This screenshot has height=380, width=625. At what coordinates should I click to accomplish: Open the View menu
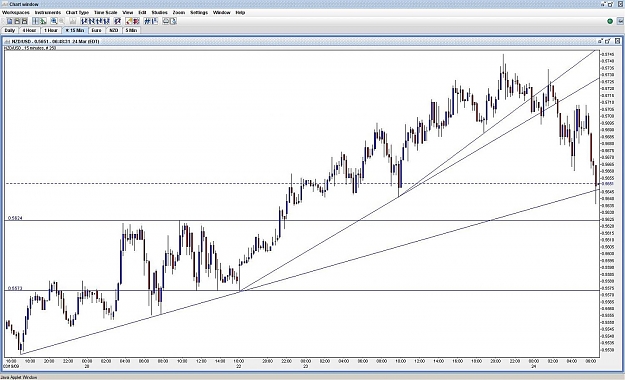128,12
